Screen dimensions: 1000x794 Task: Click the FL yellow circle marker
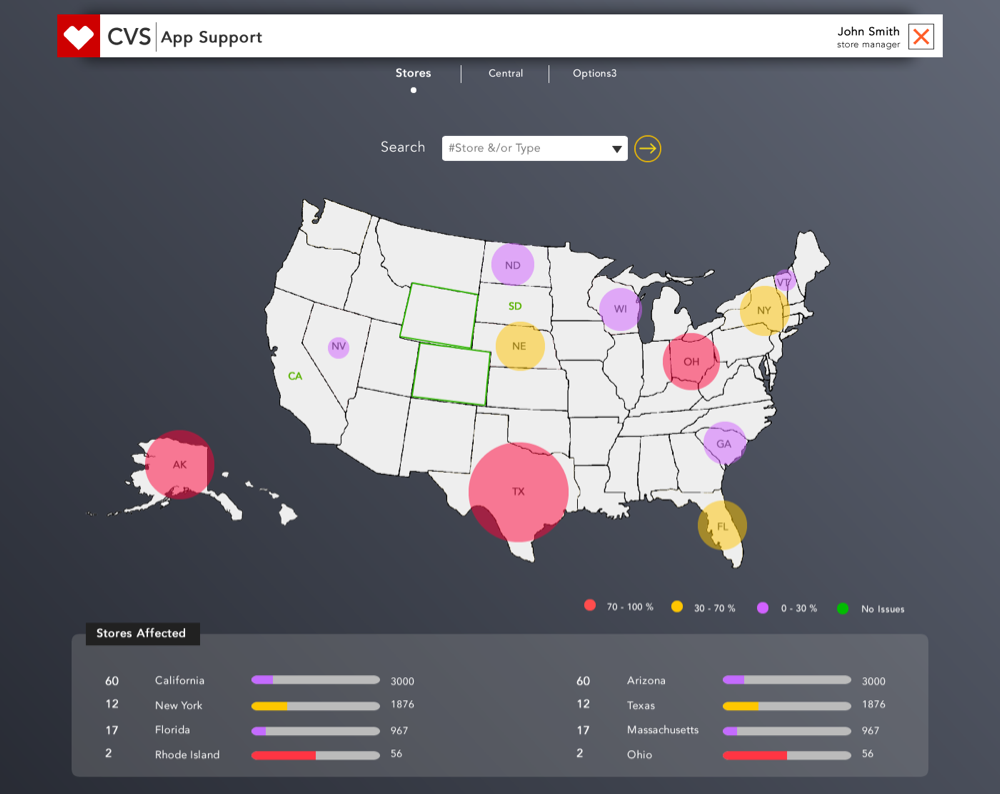722,526
